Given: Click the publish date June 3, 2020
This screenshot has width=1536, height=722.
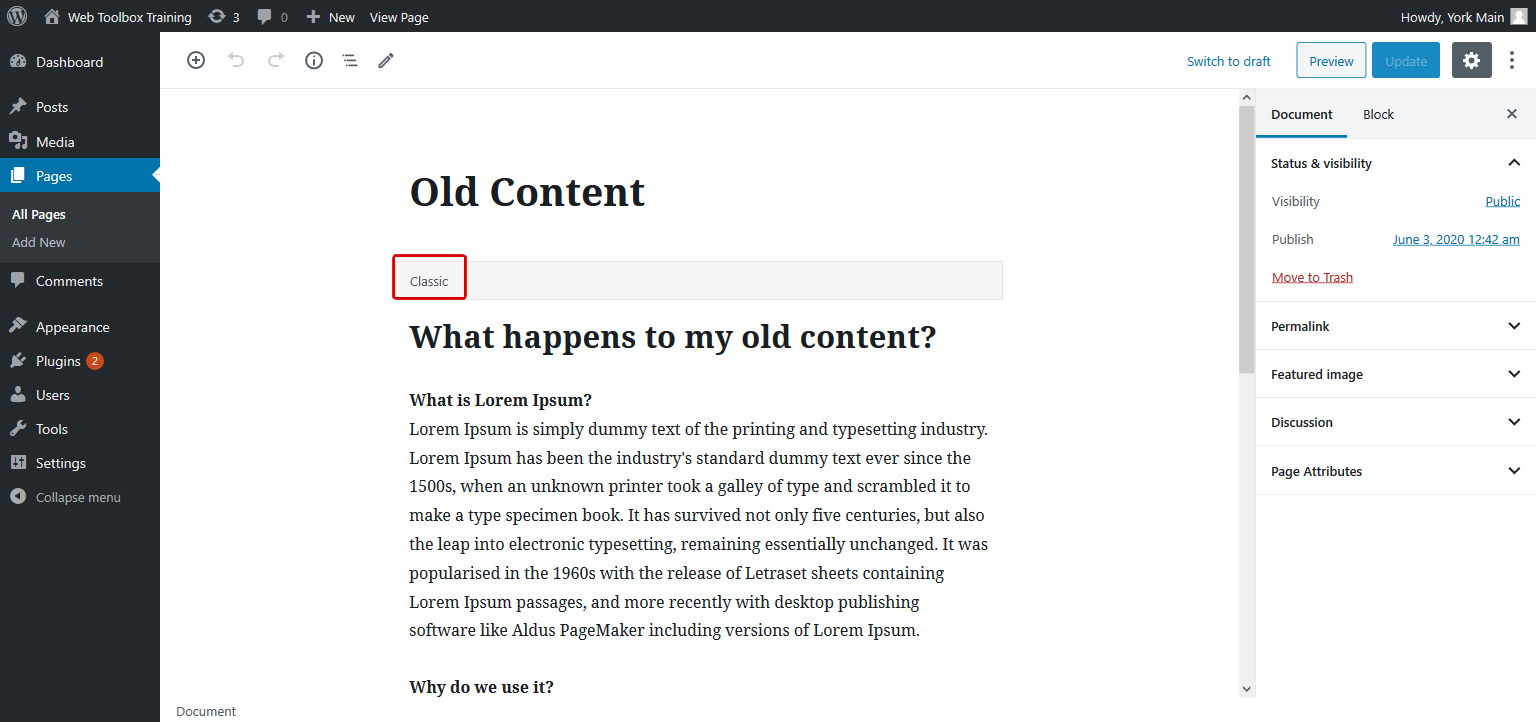Looking at the screenshot, I should point(1456,239).
